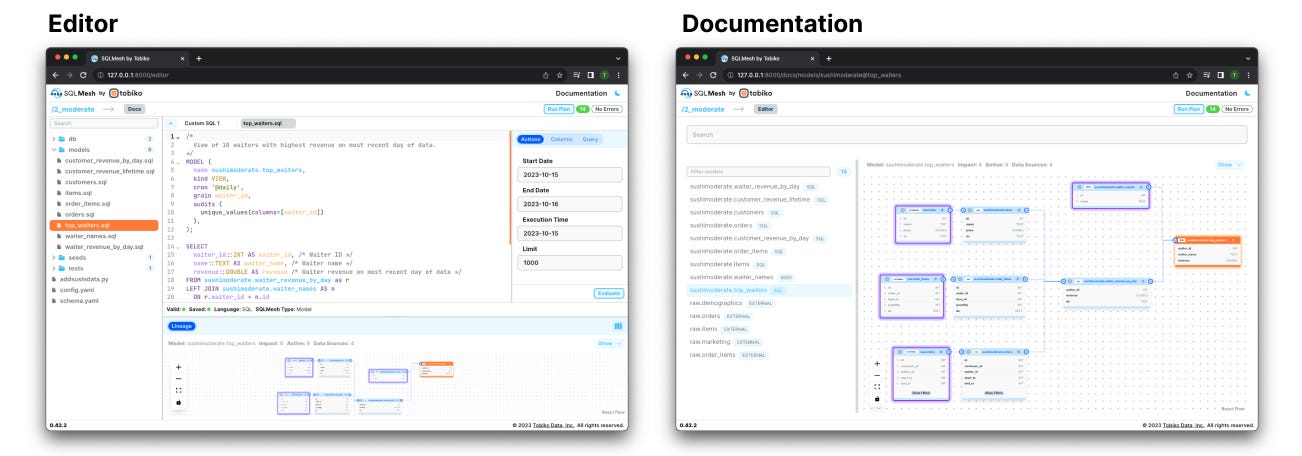1302x456 pixels.
Task: Open new browser tab in Documentation window
Action: [829, 58]
